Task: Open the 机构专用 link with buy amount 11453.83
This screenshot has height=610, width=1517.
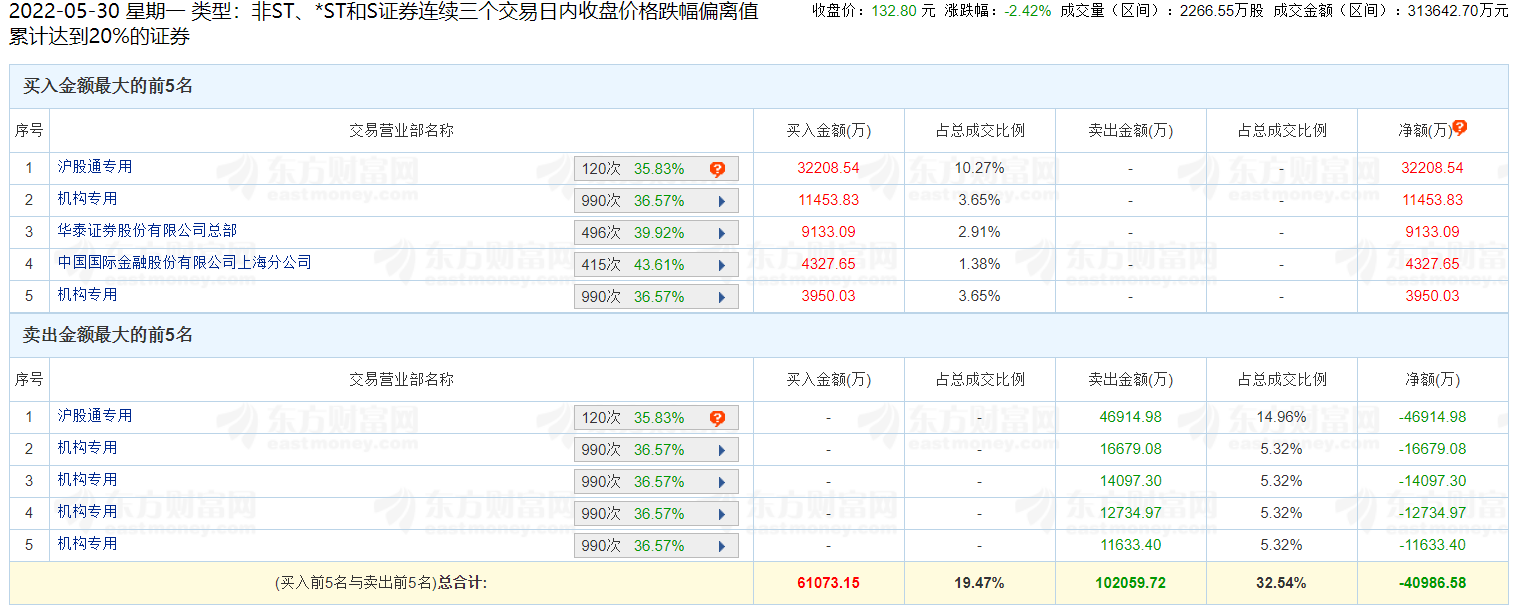Action: tap(87, 199)
